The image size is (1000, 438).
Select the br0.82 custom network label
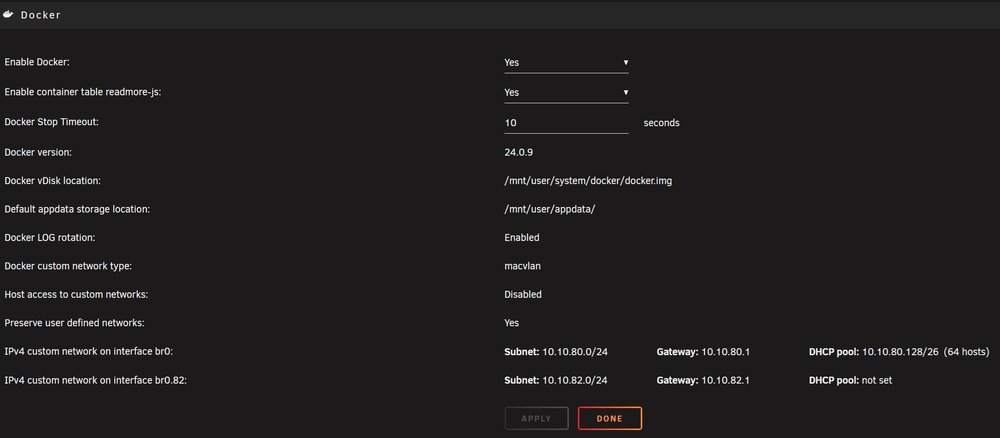[95, 380]
